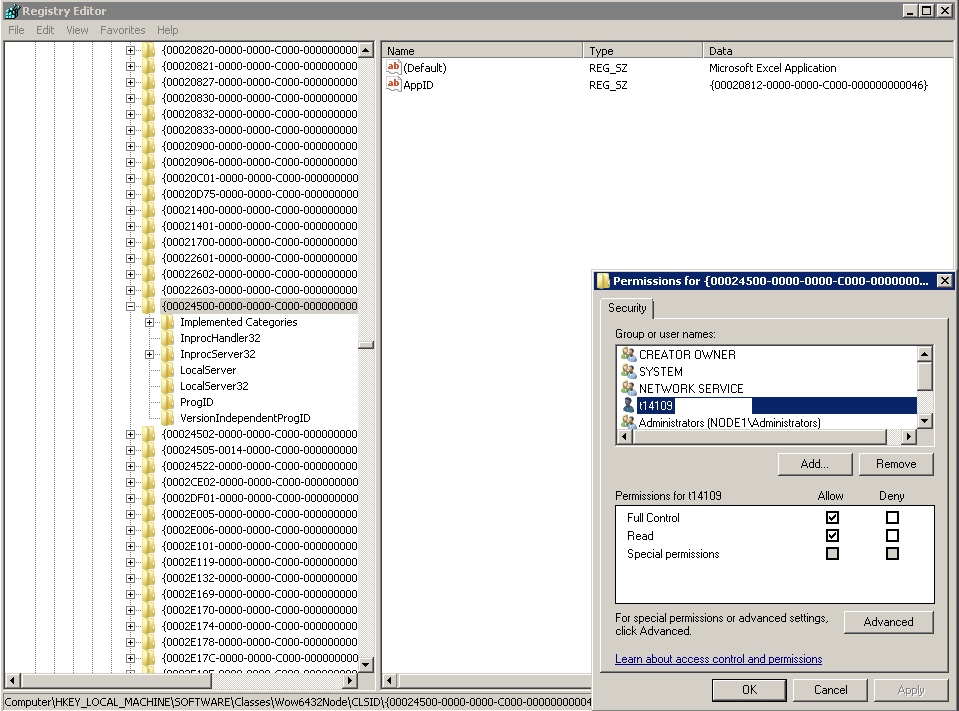Select the NETWORK SERVICE group icon
The height and width of the screenshot is (711, 959).
pos(628,388)
